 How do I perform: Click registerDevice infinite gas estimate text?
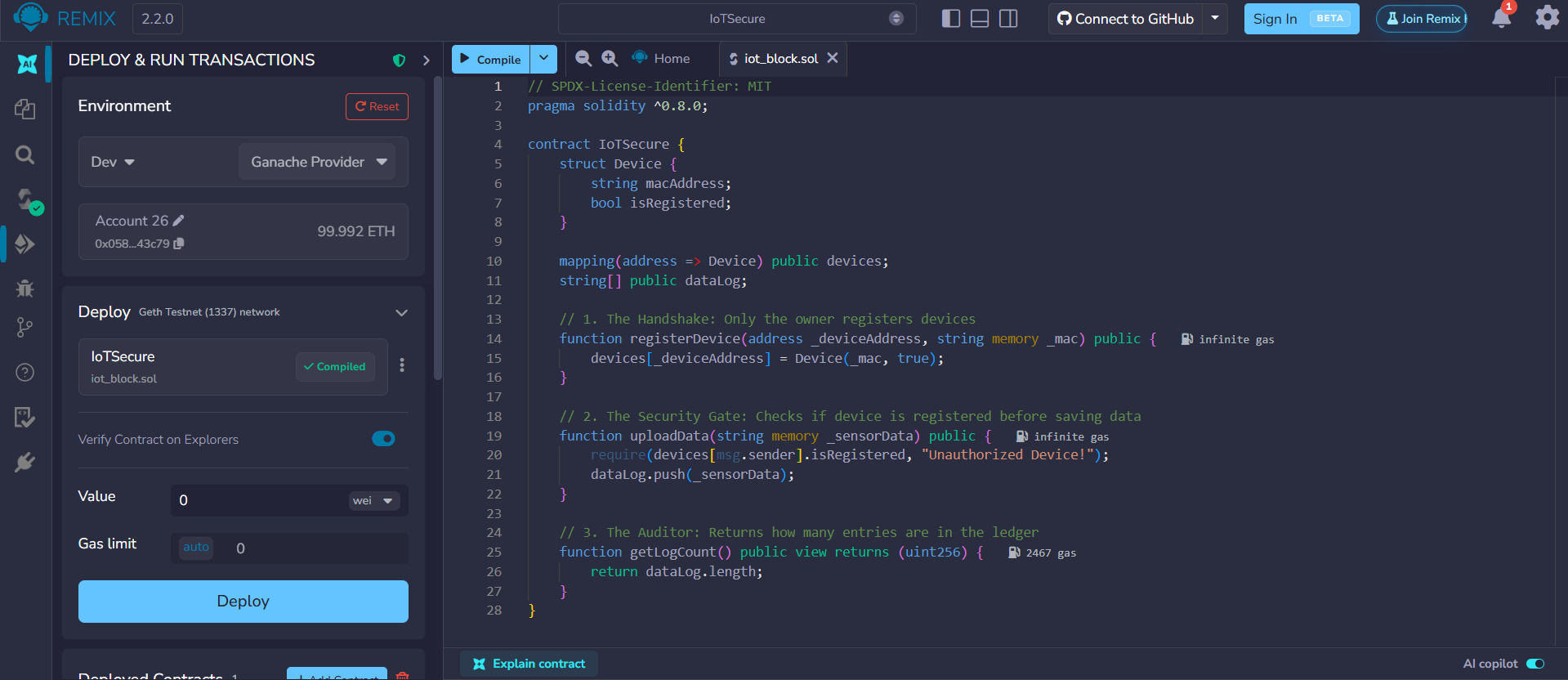[x=1236, y=339]
